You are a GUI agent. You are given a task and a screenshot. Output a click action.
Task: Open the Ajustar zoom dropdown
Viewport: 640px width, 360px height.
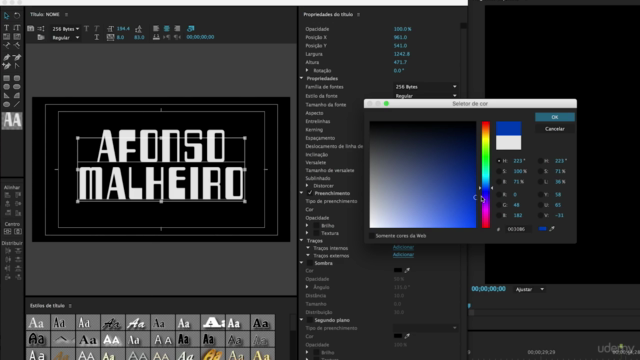pyautogui.click(x=529, y=289)
